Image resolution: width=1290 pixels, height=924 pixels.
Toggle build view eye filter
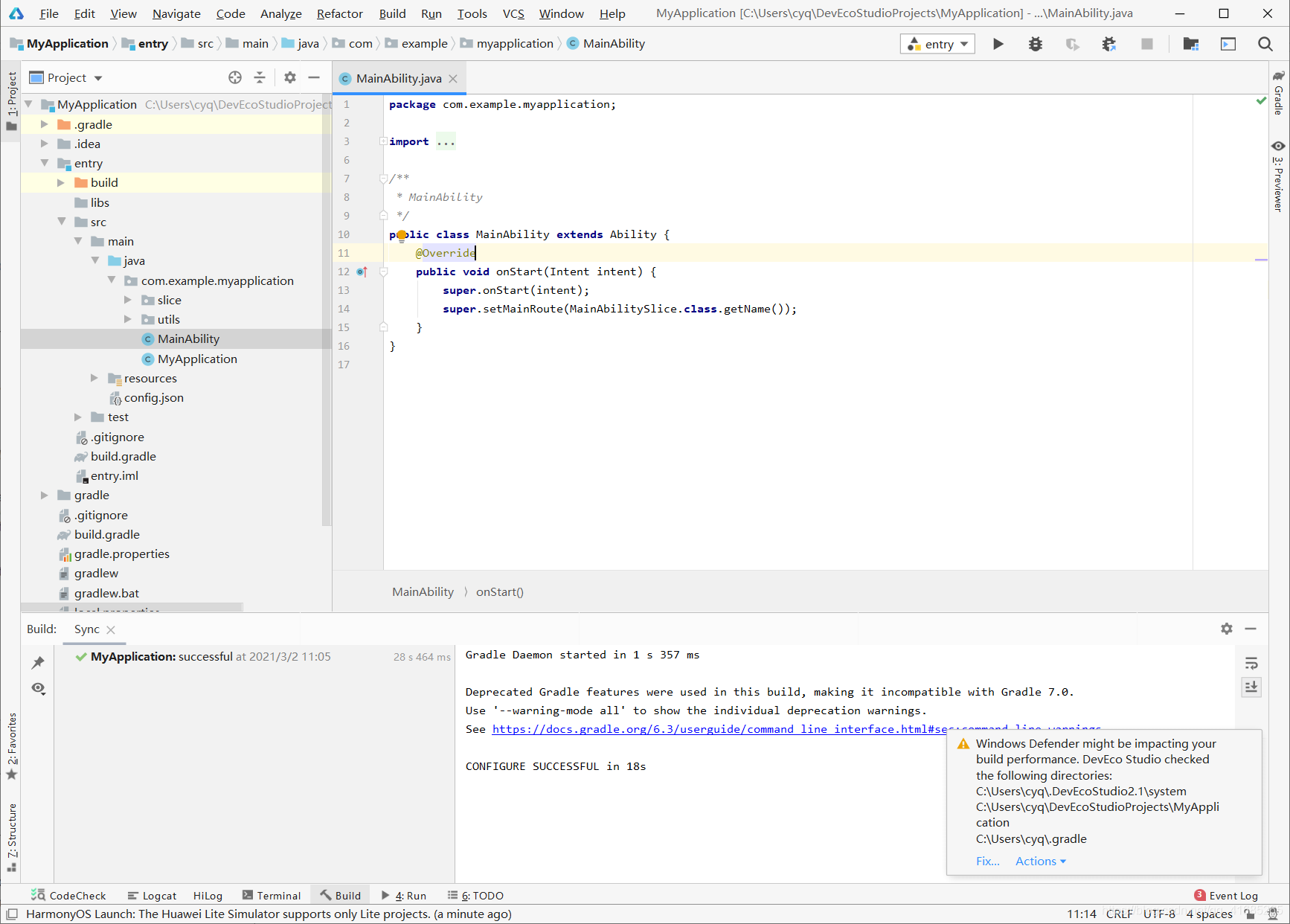click(x=38, y=688)
